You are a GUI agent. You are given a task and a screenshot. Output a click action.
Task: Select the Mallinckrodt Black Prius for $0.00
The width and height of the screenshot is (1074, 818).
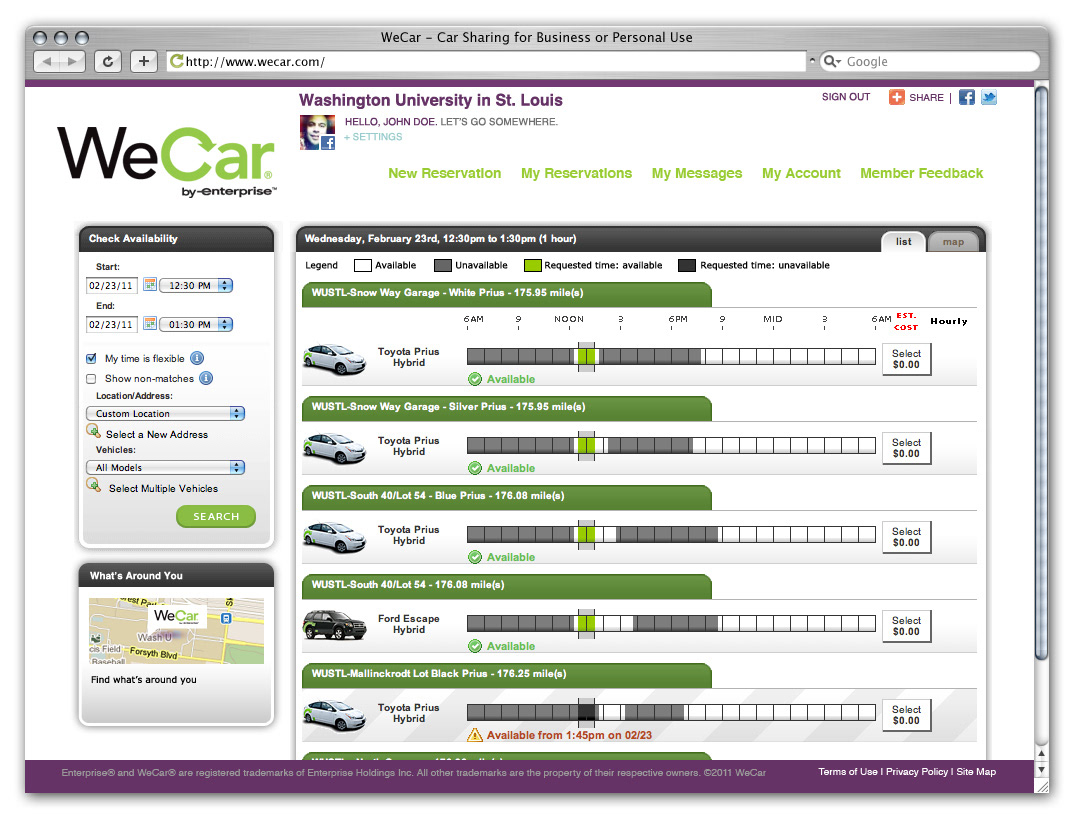tap(906, 715)
